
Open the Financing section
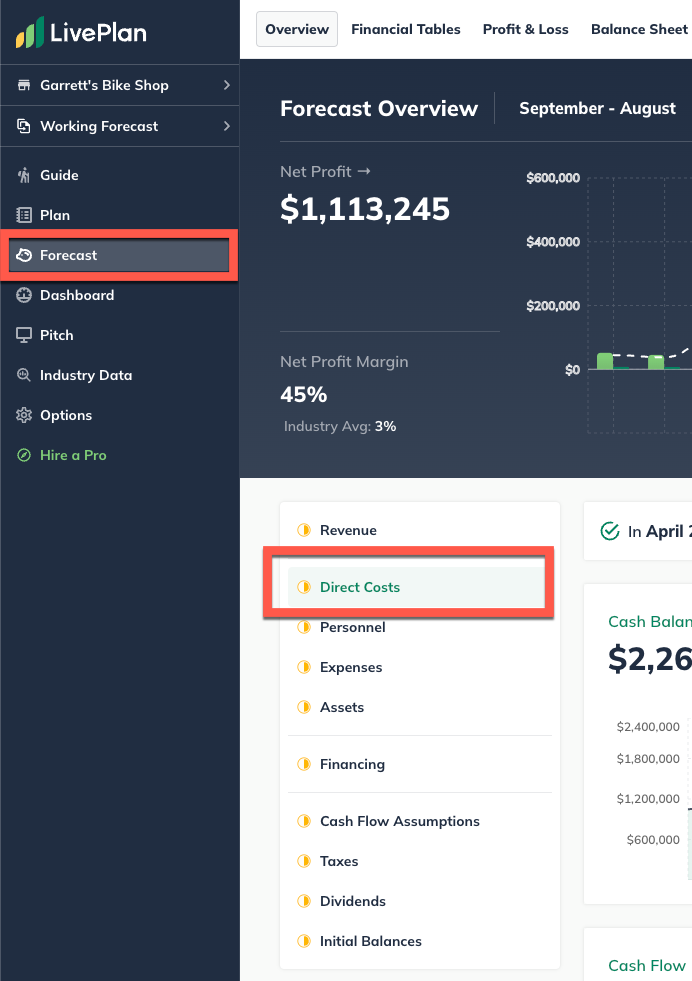point(420,764)
